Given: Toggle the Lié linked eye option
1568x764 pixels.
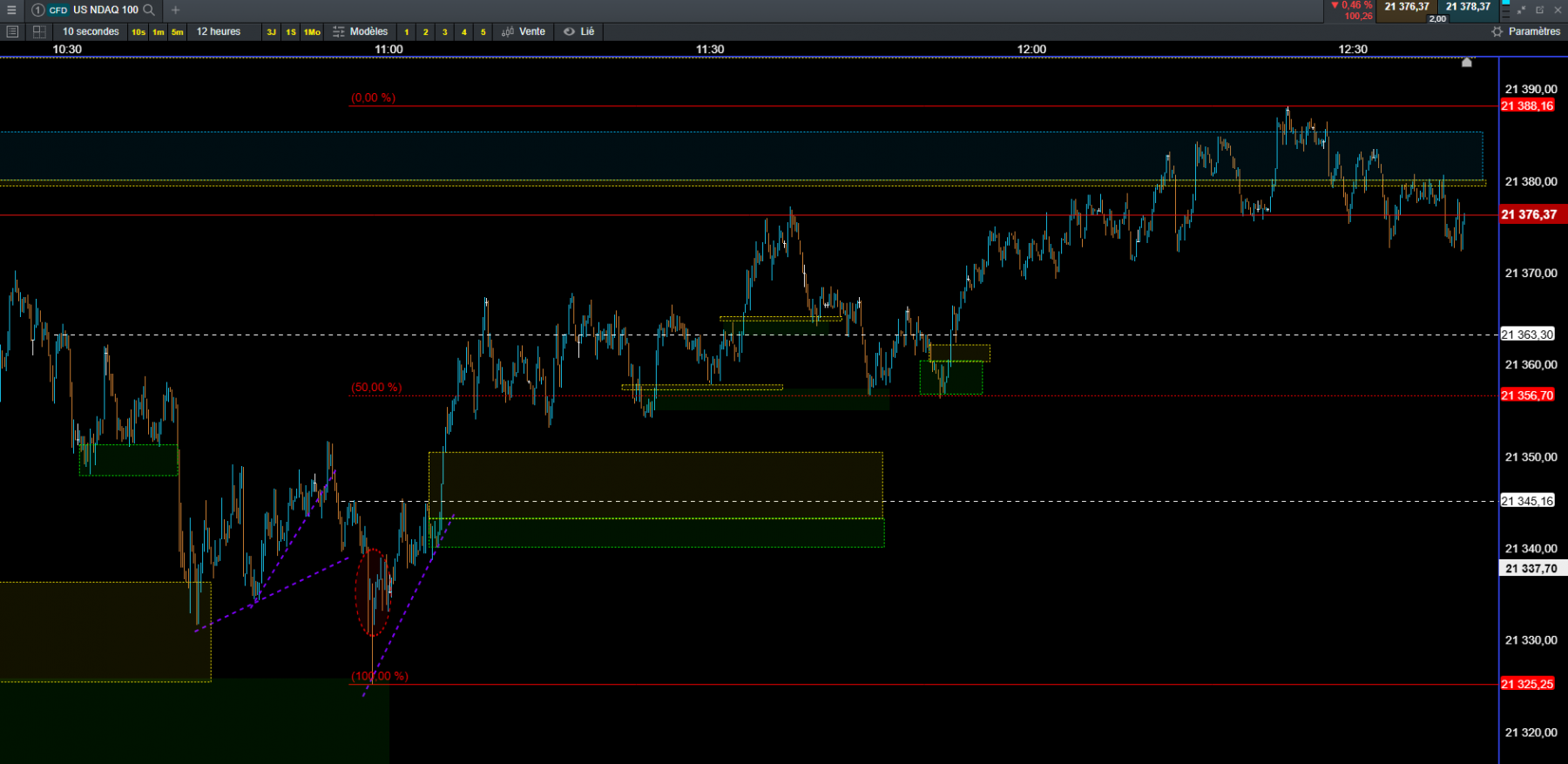Looking at the screenshot, I should [578, 31].
